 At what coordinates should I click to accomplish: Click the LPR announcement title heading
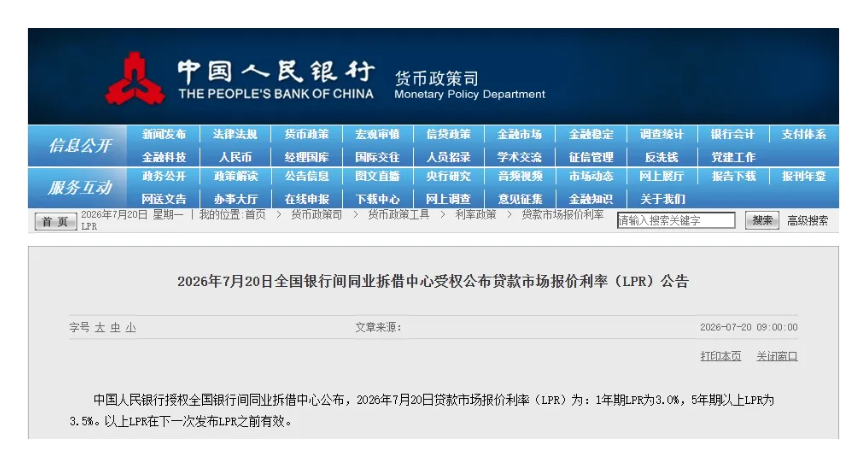[x=433, y=281]
